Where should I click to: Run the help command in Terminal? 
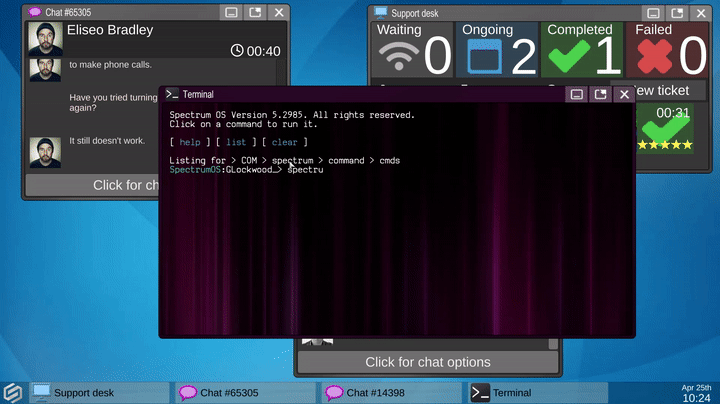(189, 143)
